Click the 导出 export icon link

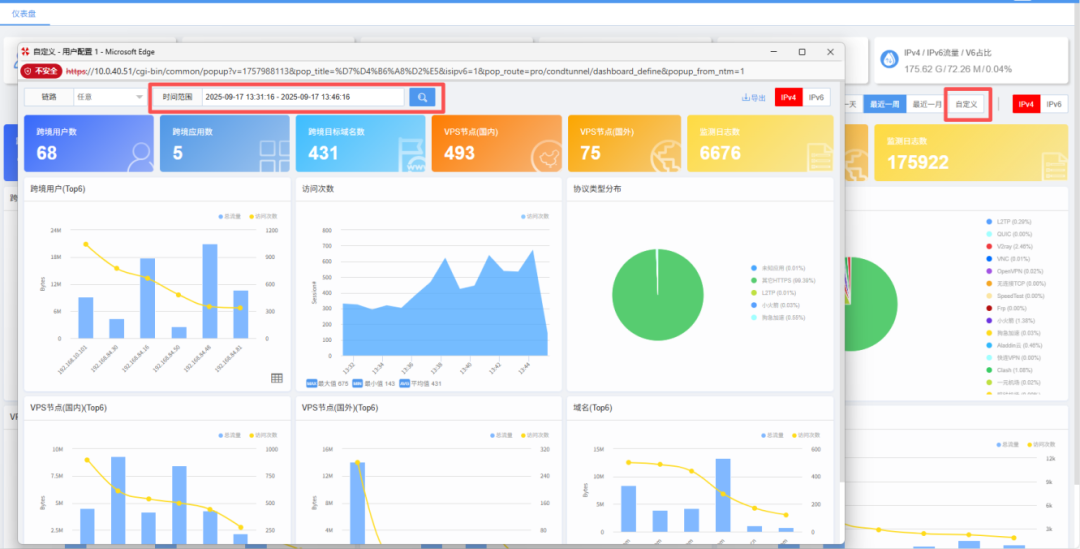point(754,97)
